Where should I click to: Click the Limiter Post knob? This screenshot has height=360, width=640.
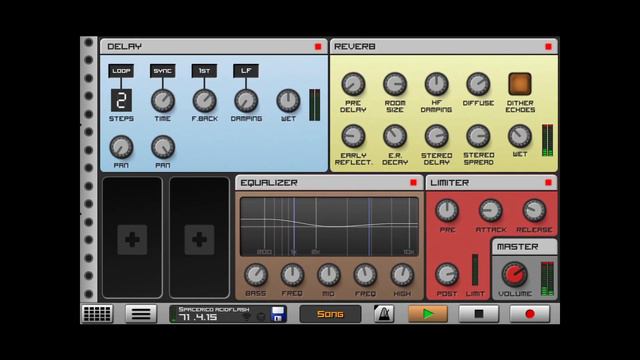click(447, 275)
